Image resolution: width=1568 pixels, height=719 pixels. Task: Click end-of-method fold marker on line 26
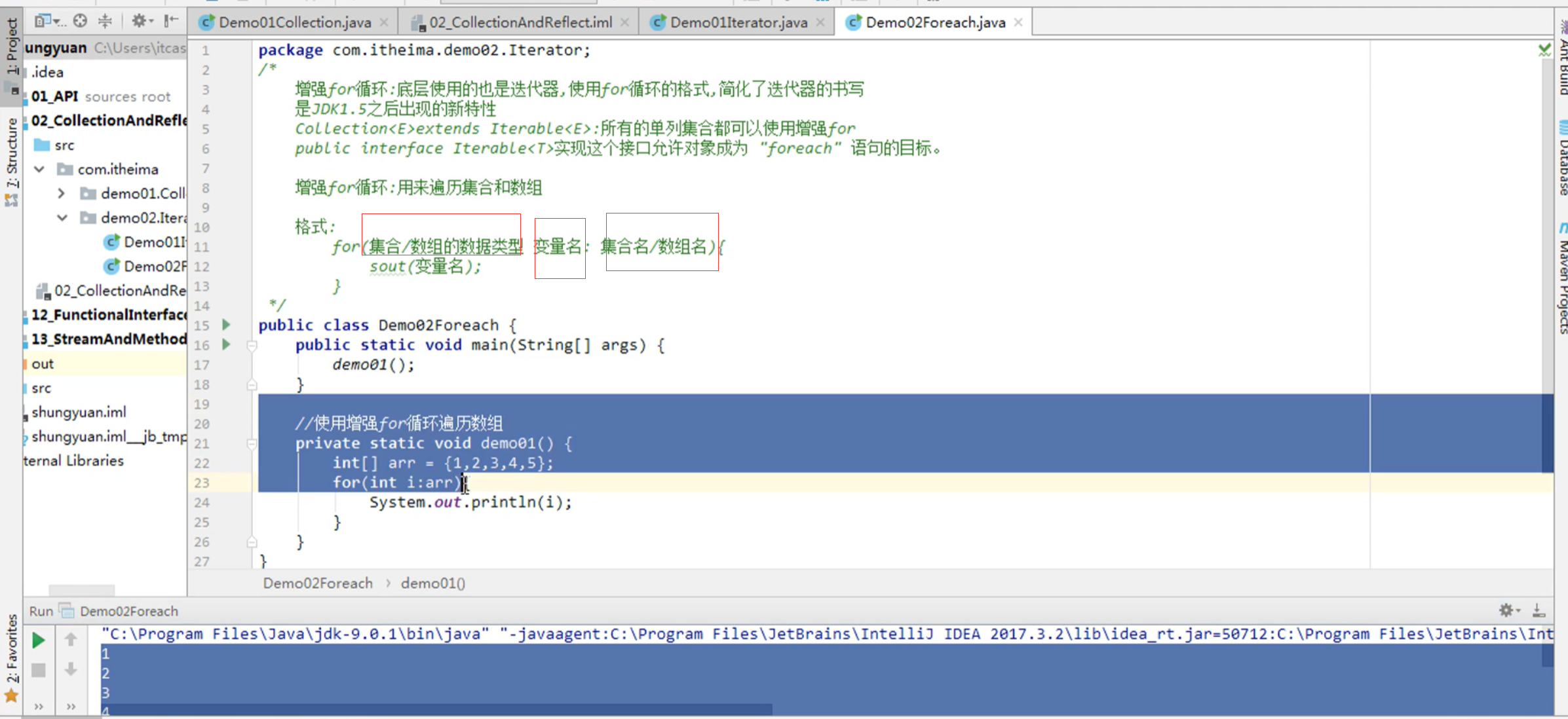click(252, 542)
